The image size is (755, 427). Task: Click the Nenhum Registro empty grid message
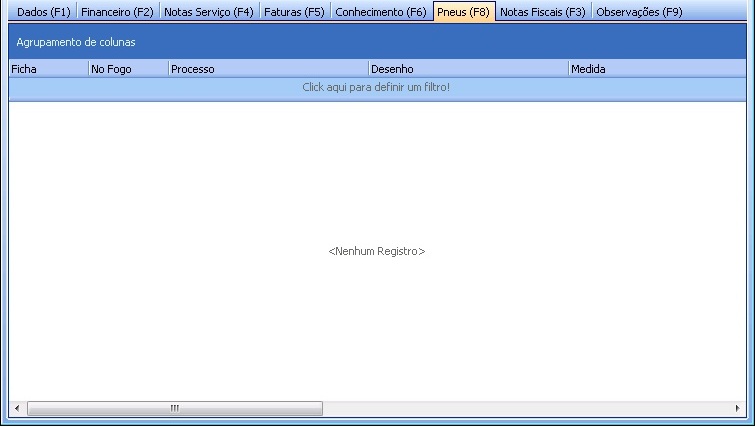[x=377, y=252]
